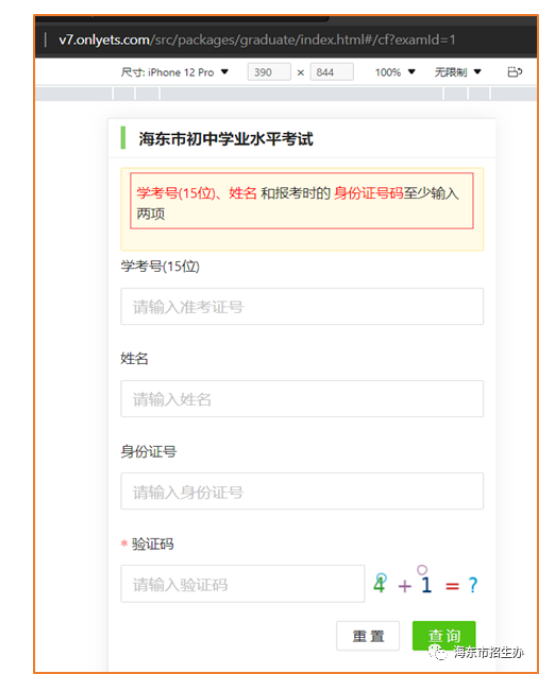
Task: Click the red-bordered input requirements notice
Action: pos(302,201)
